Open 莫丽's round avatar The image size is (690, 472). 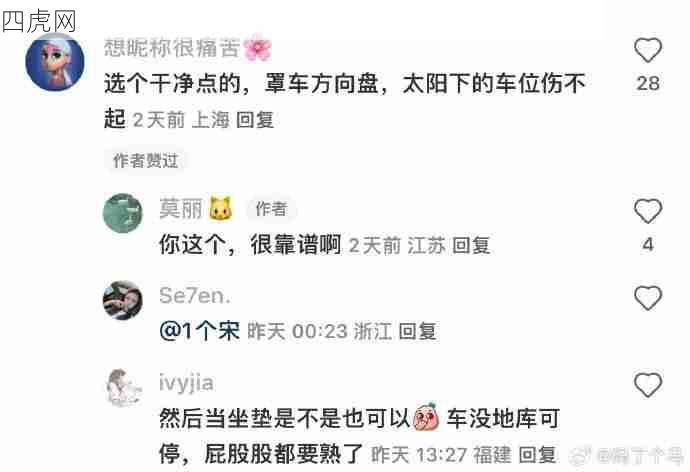click(x=123, y=213)
